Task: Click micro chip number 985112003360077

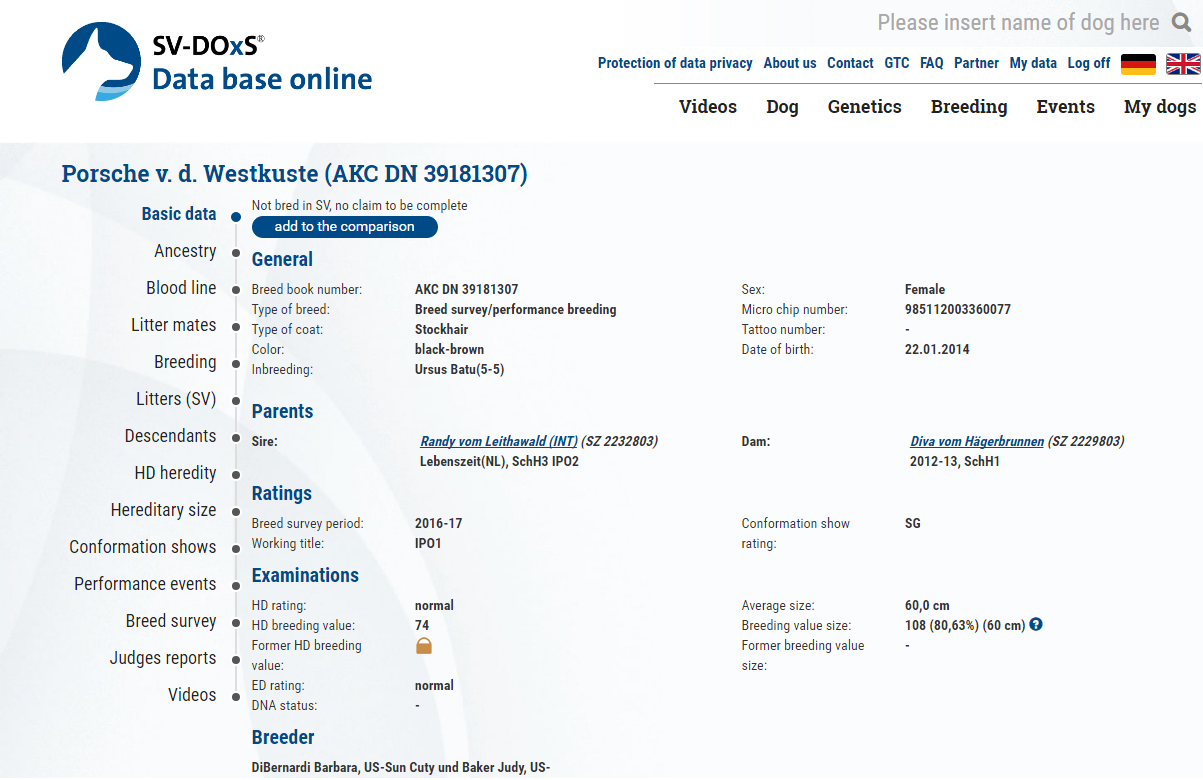Action: (958, 309)
